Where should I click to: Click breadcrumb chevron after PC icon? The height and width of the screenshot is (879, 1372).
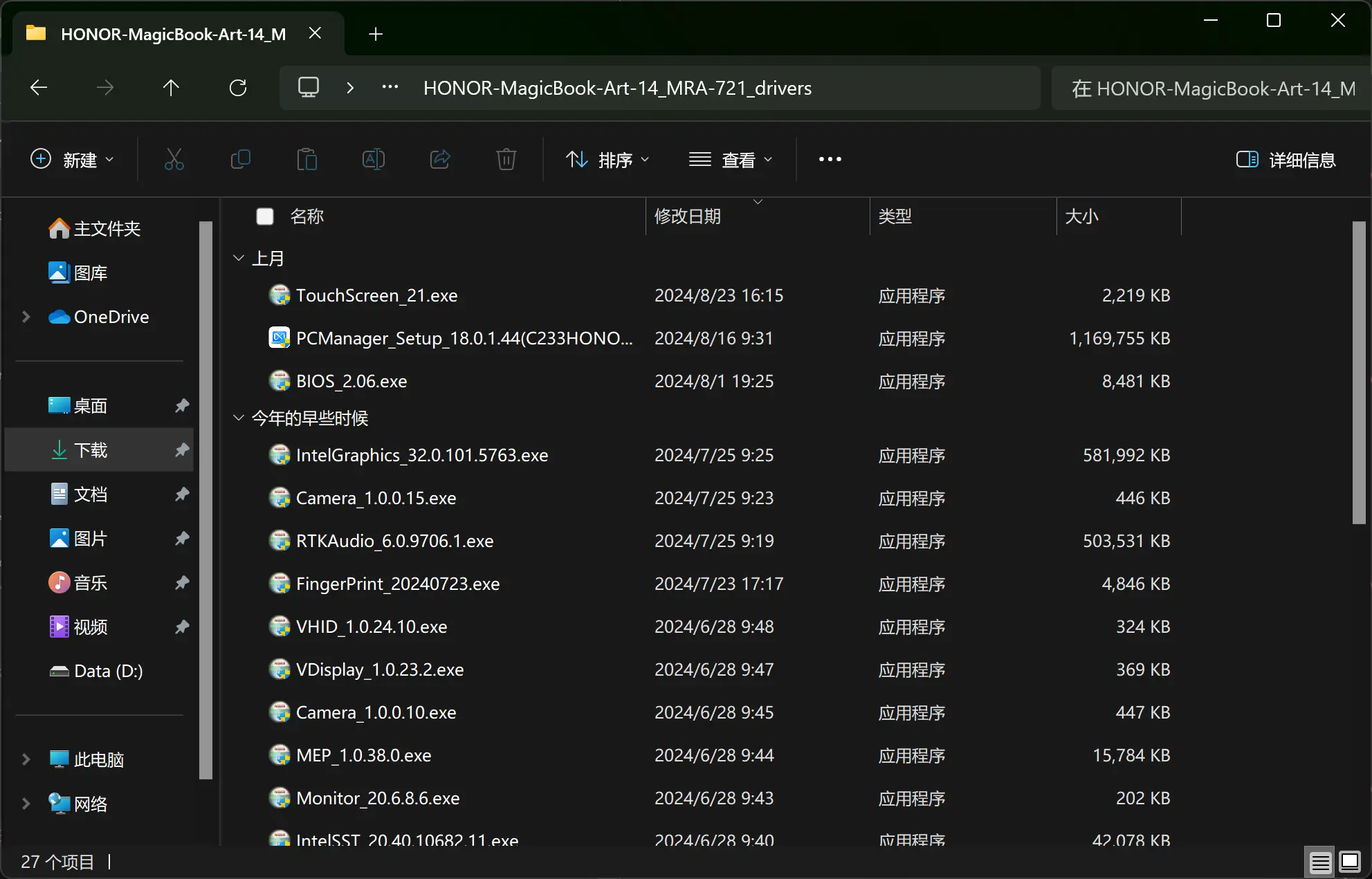[350, 88]
